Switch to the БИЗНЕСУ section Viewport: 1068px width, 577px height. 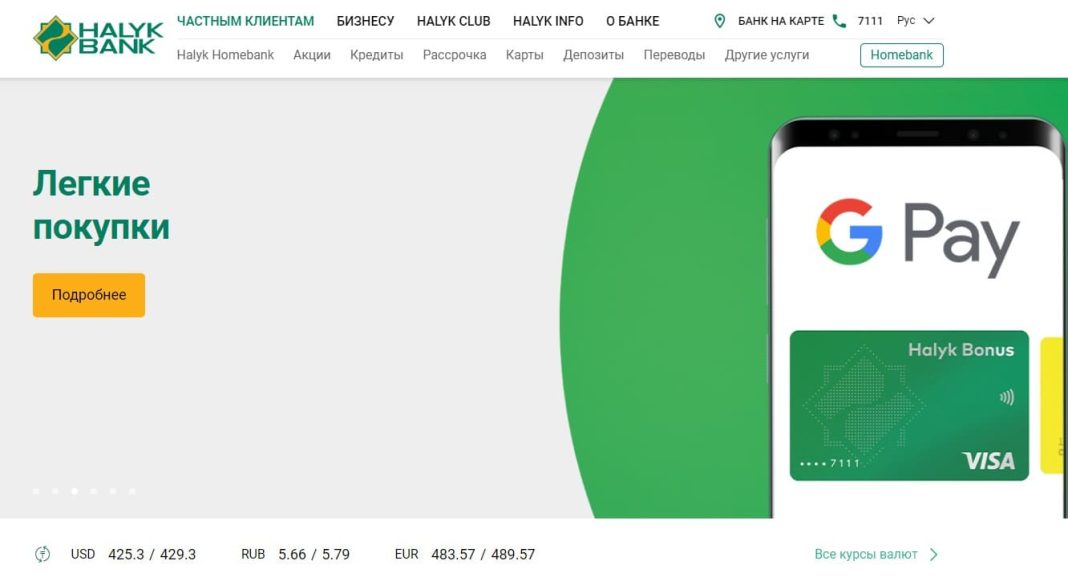[365, 21]
